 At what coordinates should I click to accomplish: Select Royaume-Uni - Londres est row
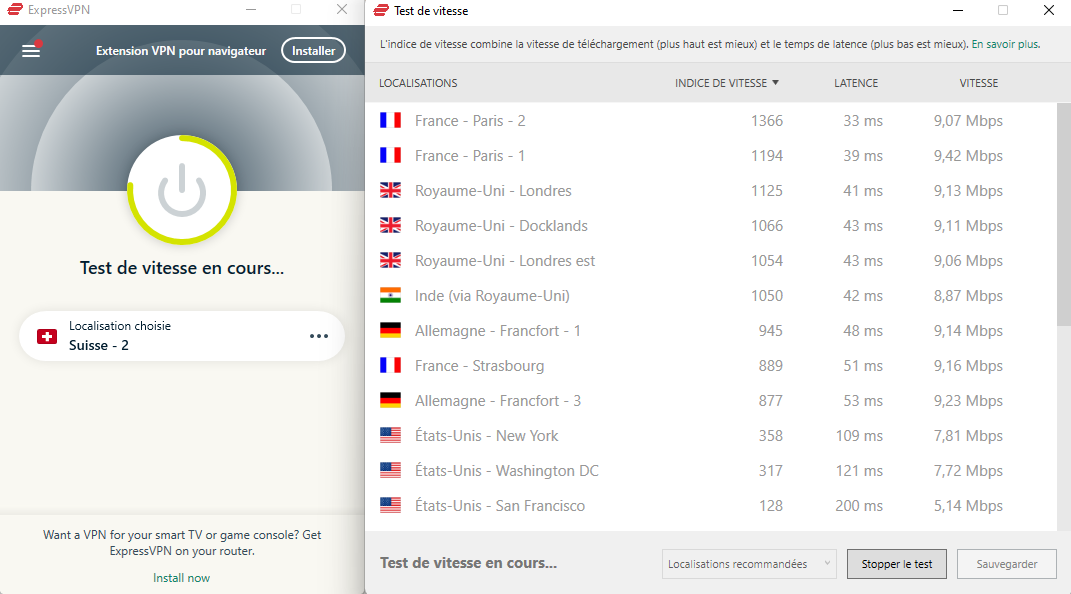pos(711,260)
